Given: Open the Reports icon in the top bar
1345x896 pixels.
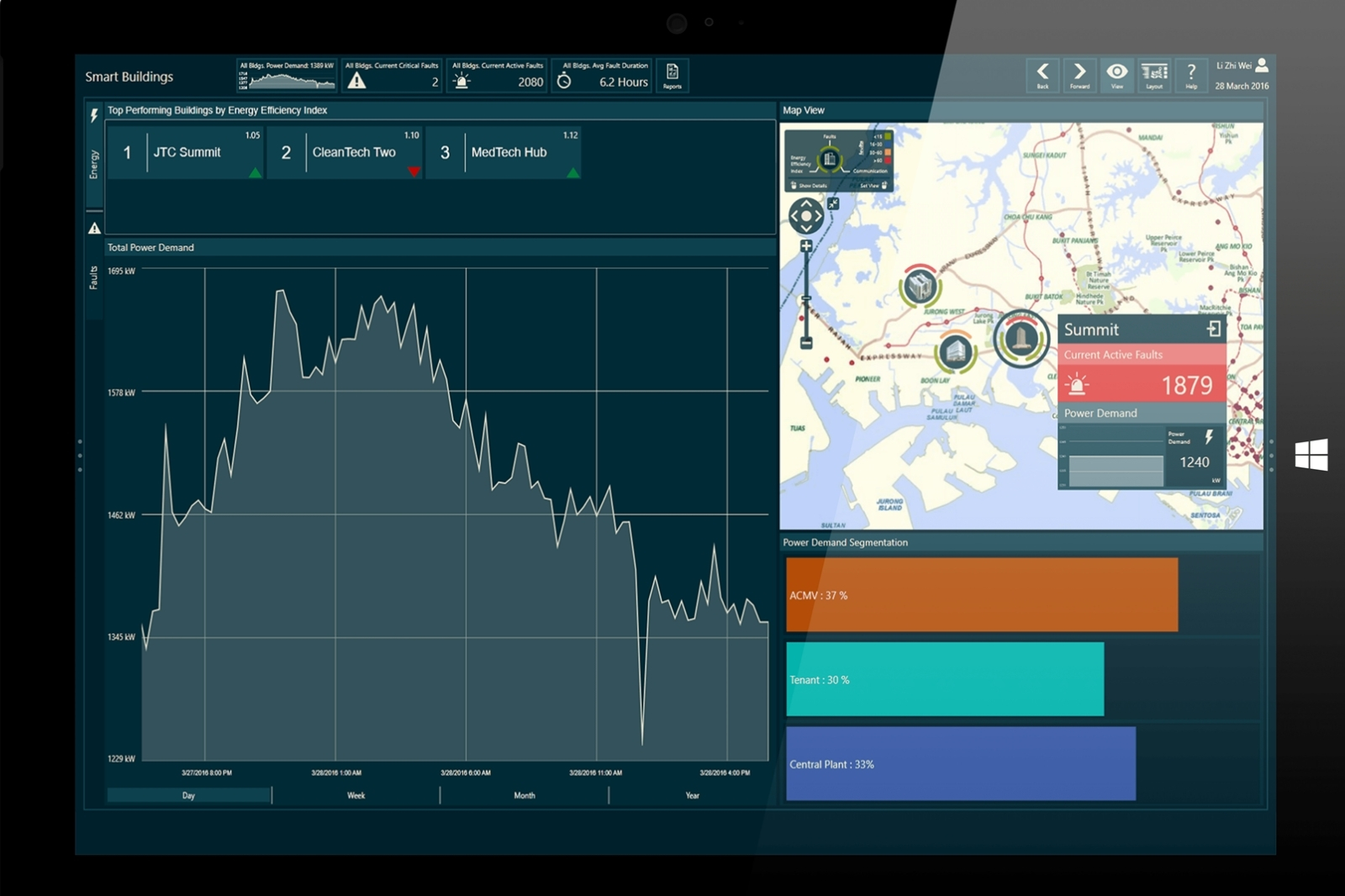Looking at the screenshot, I should pos(672,75).
